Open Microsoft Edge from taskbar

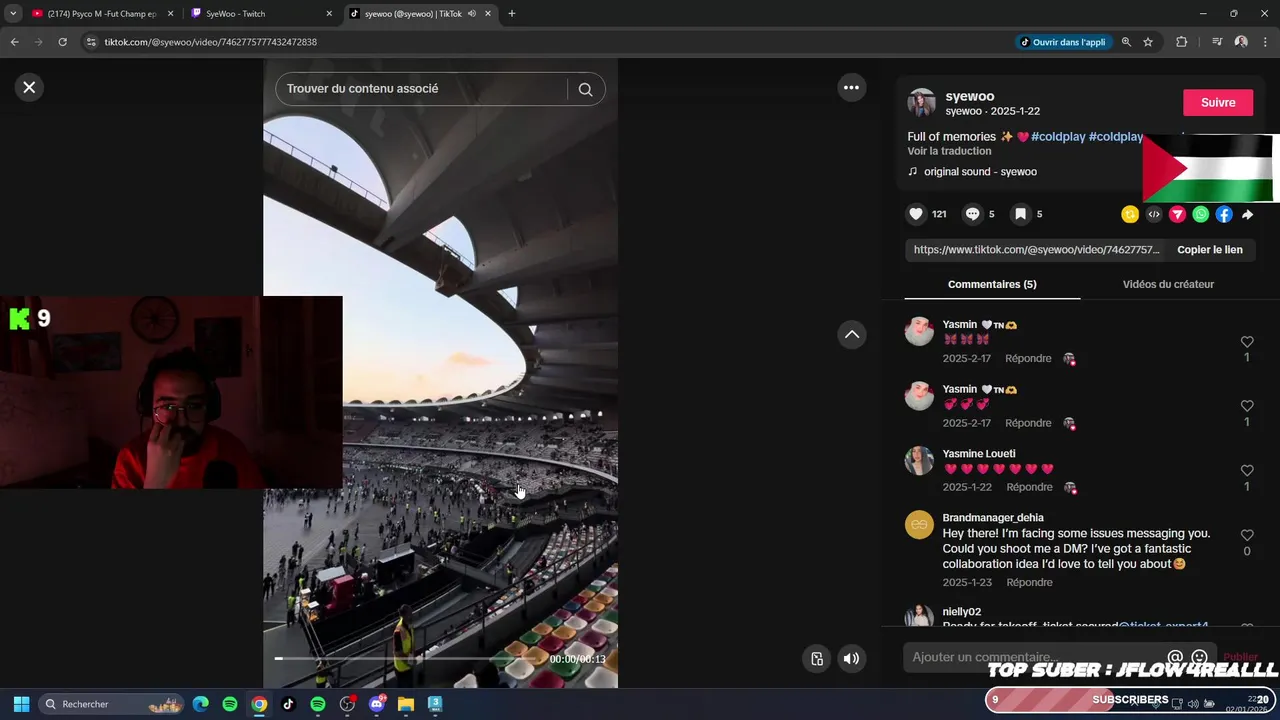tap(201, 704)
